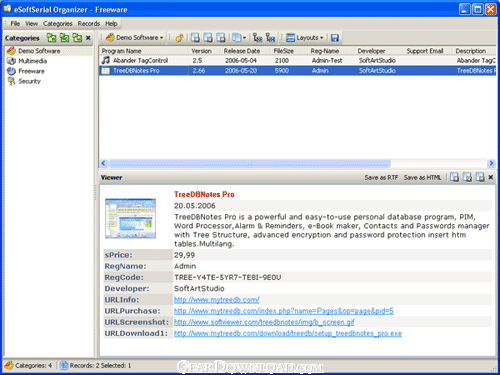The image size is (500, 375).
Task: Click the Admin-Test Reg-Name cell
Action: 327,61
